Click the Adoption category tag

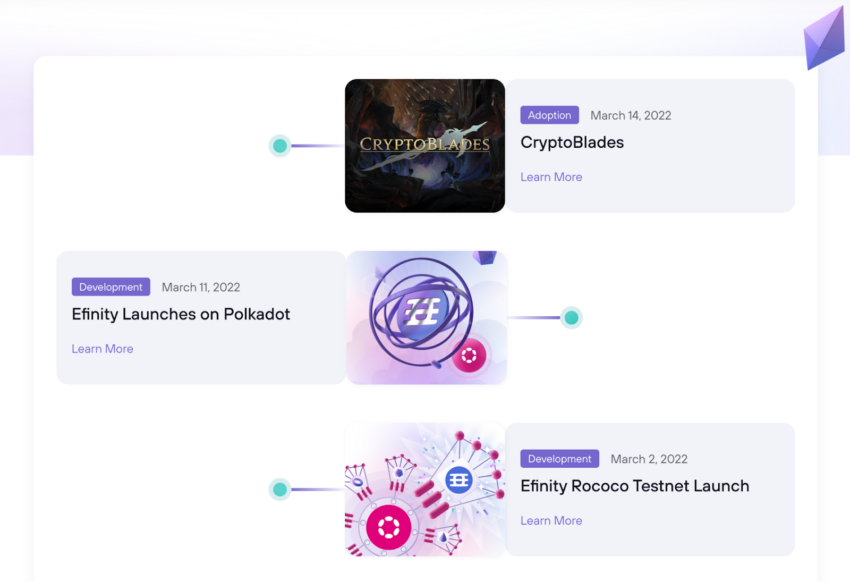[x=550, y=115]
